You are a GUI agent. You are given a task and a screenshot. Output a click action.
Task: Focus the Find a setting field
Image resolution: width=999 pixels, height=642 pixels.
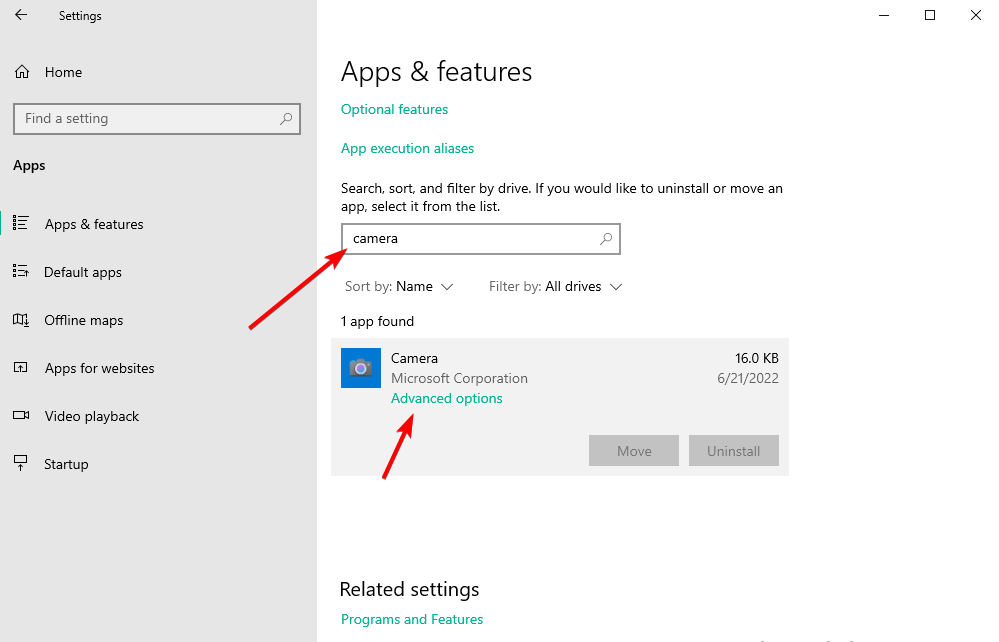[157, 118]
